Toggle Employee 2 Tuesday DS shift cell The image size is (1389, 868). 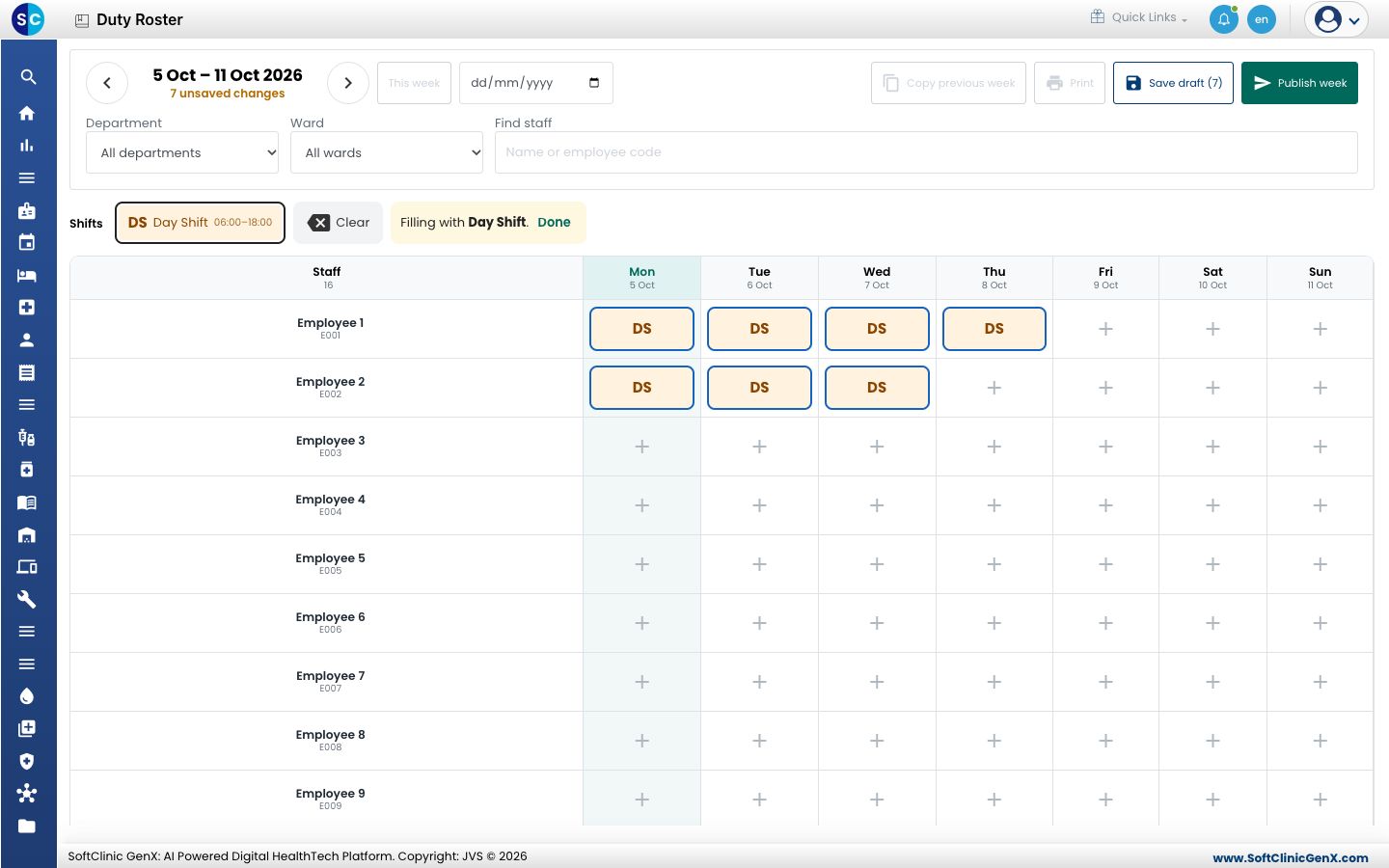pyautogui.click(x=759, y=388)
